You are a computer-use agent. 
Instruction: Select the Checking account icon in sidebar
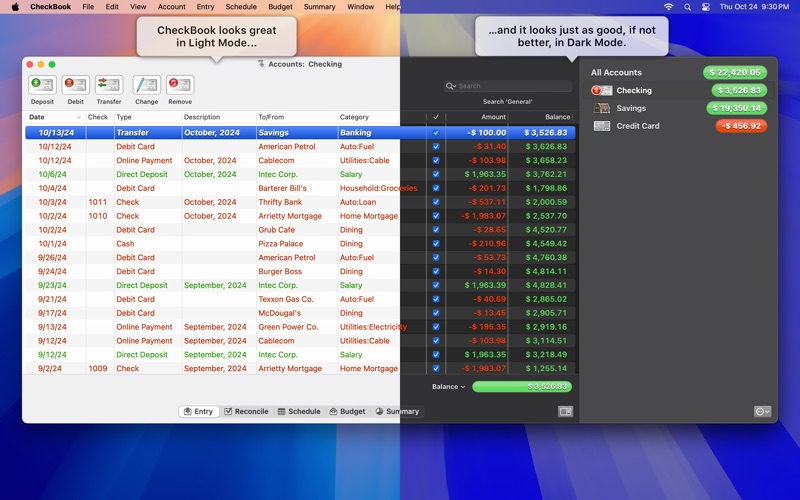[602, 90]
